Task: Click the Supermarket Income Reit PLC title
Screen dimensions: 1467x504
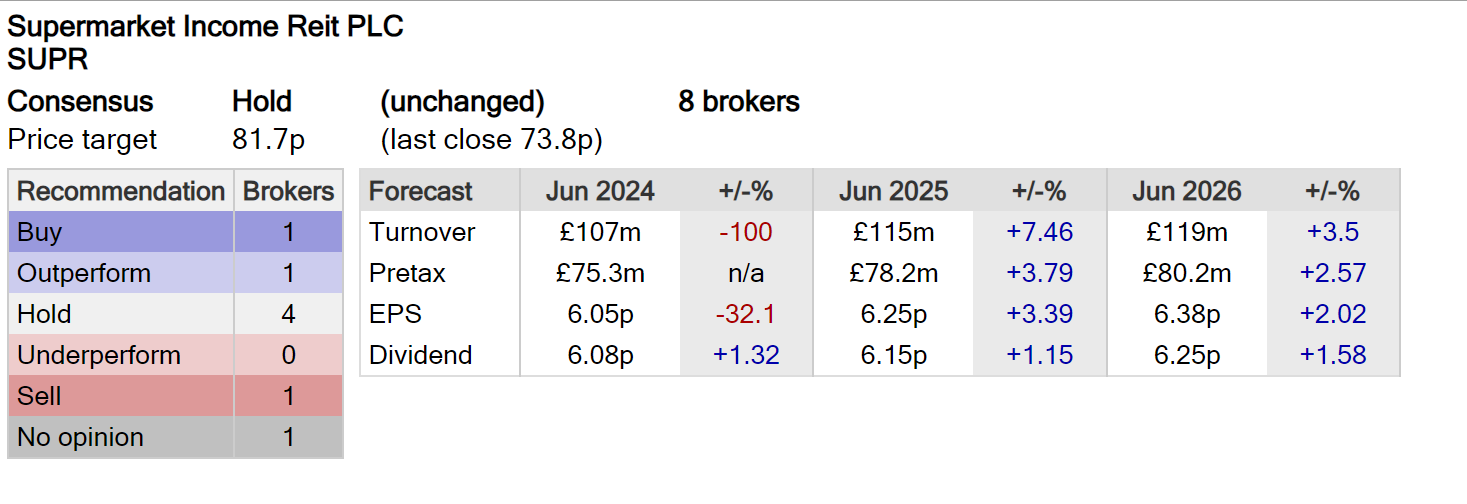Action: pyautogui.click(x=205, y=27)
